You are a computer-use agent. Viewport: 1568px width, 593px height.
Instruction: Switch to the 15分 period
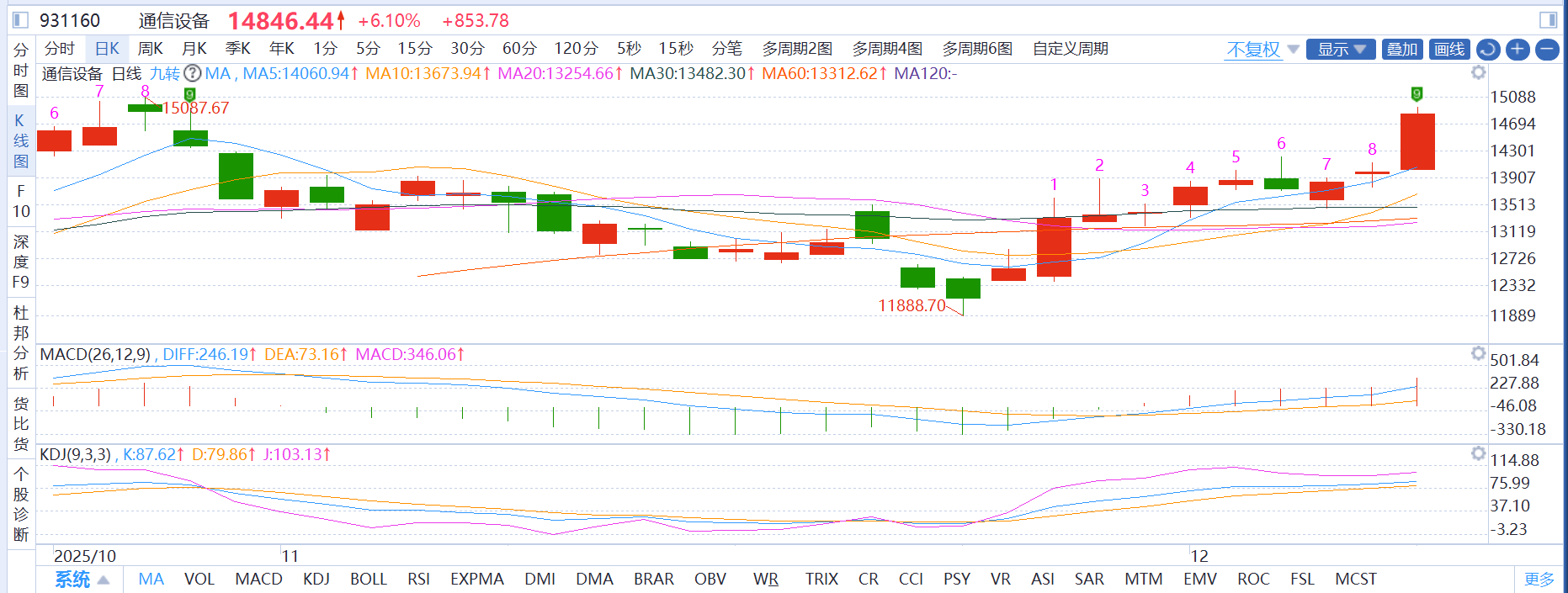point(415,49)
